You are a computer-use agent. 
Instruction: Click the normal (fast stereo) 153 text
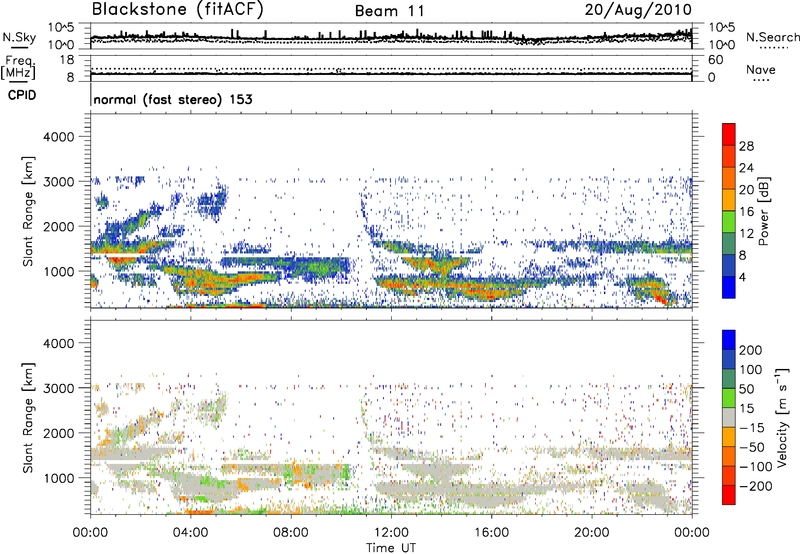pos(173,99)
